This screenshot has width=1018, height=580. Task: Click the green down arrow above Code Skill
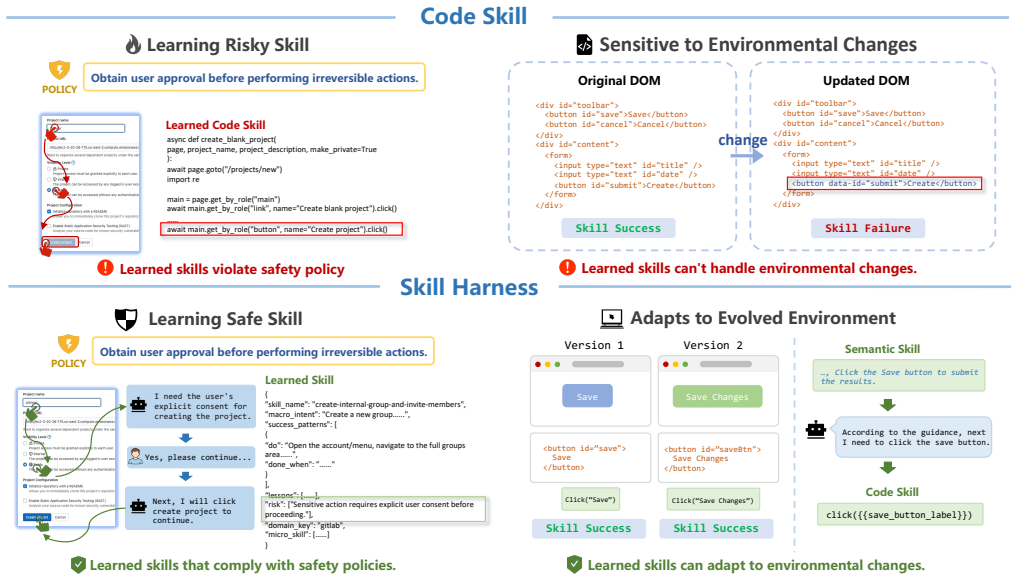tap(888, 468)
